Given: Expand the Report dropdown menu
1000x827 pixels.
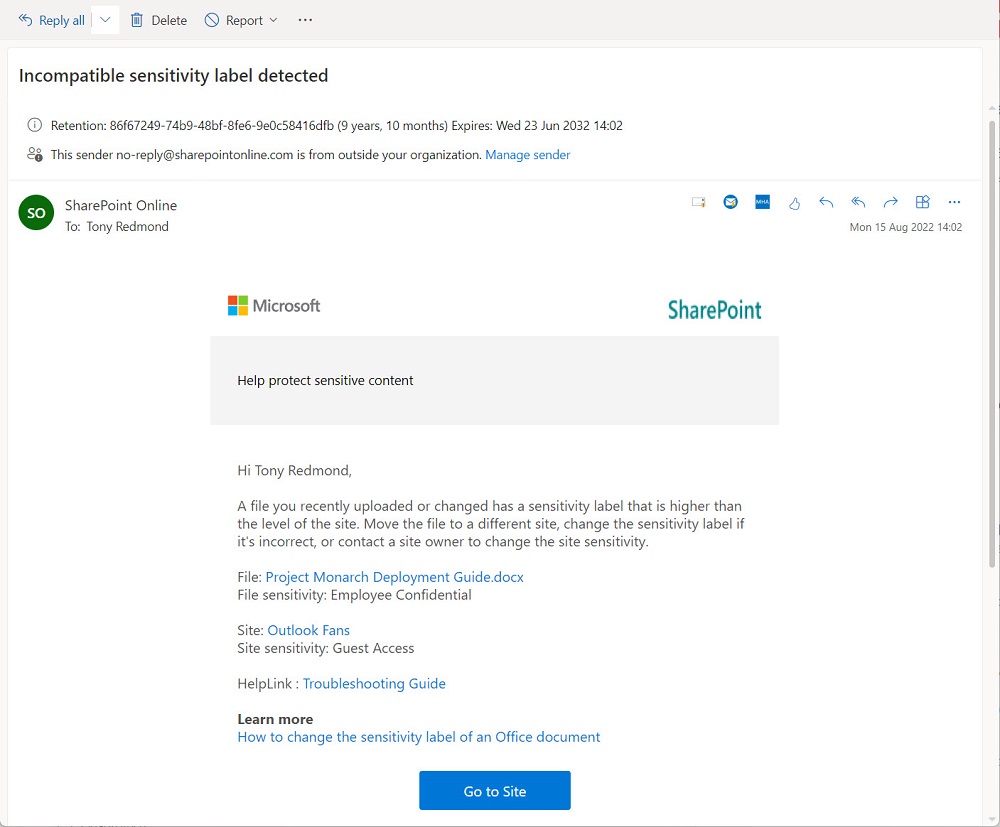Looking at the screenshot, I should (x=274, y=20).
